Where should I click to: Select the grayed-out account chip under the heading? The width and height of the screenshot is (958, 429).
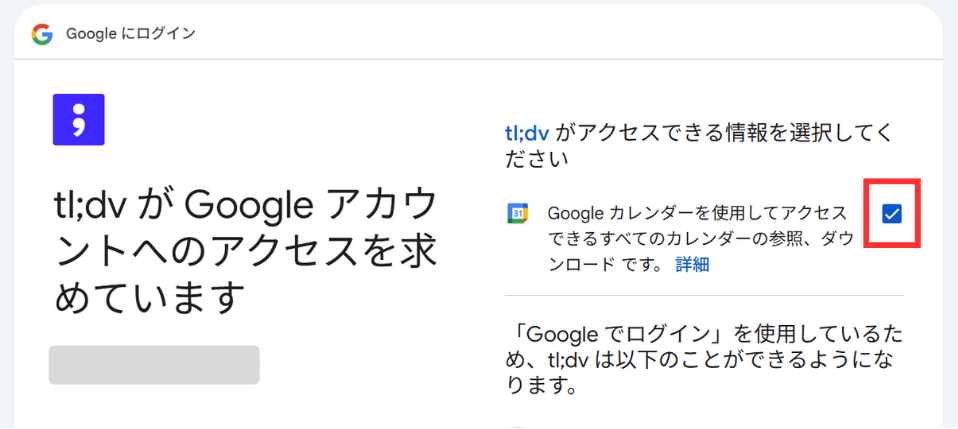154,365
